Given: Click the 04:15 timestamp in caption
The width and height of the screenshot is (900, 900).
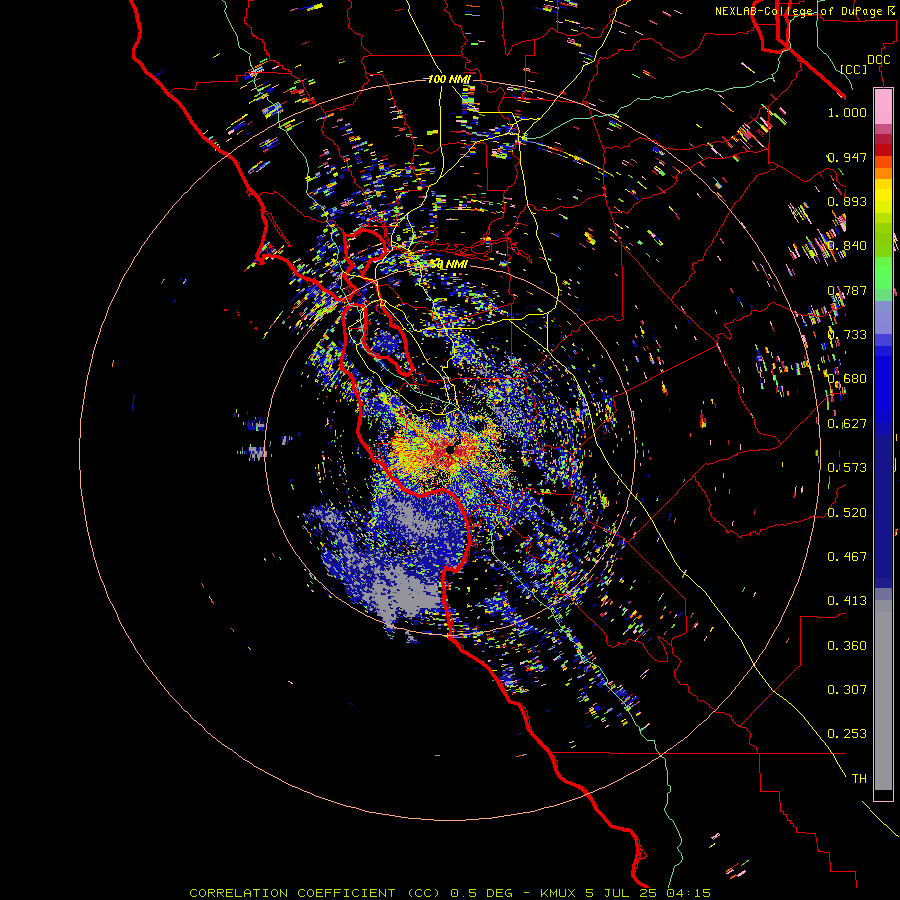Looking at the screenshot, I should [689, 893].
